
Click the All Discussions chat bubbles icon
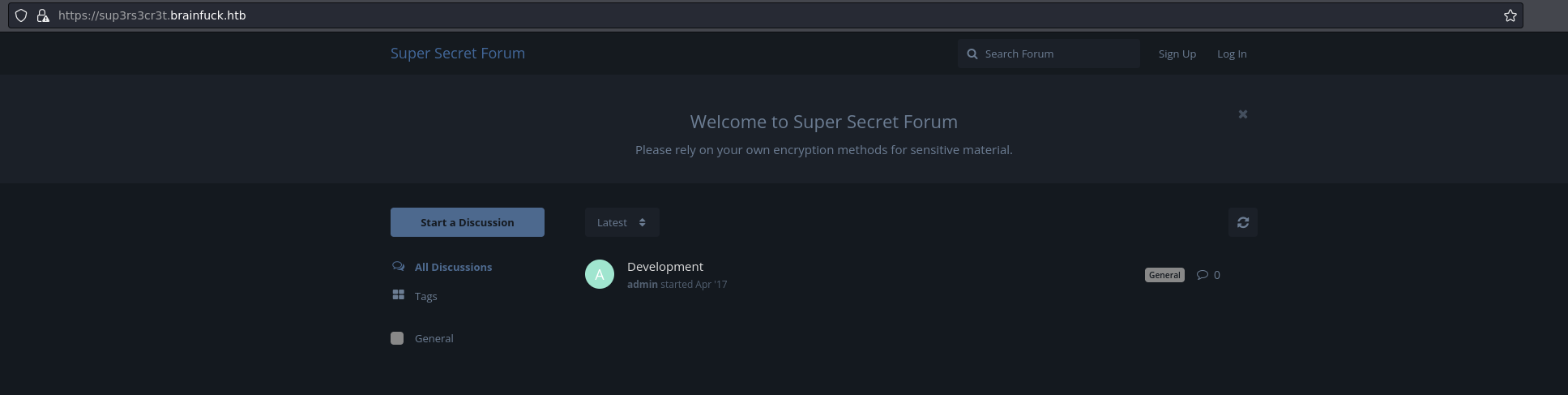click(398, 266)
